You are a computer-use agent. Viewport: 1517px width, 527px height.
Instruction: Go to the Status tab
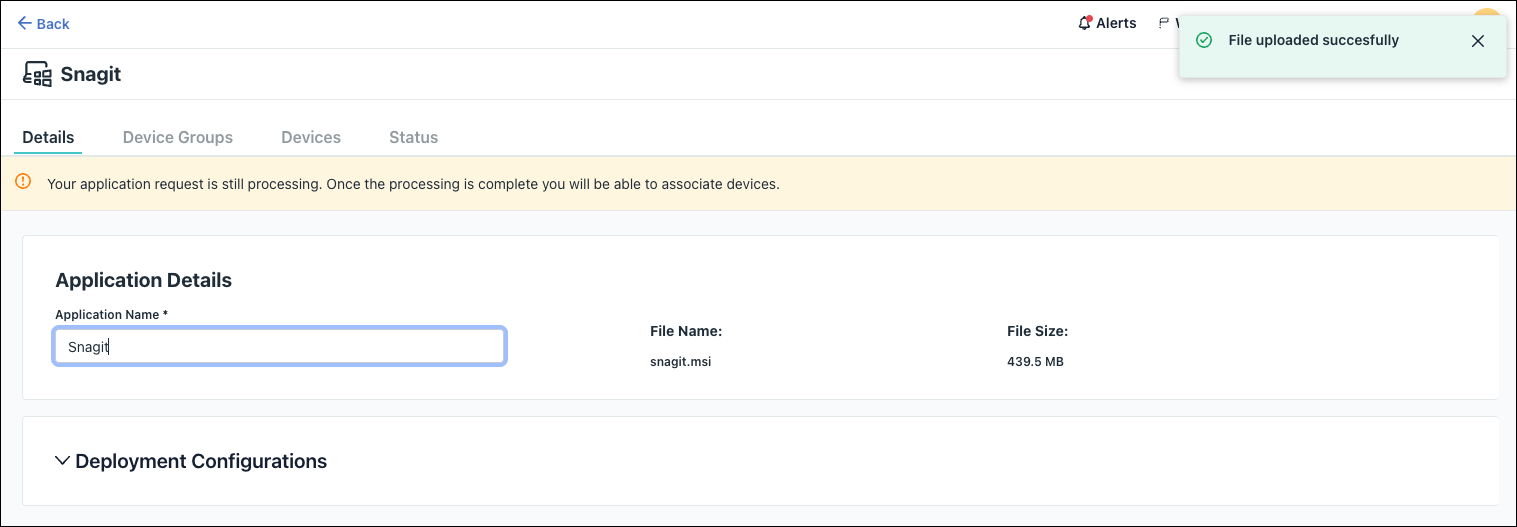click(x=413, y=137)
